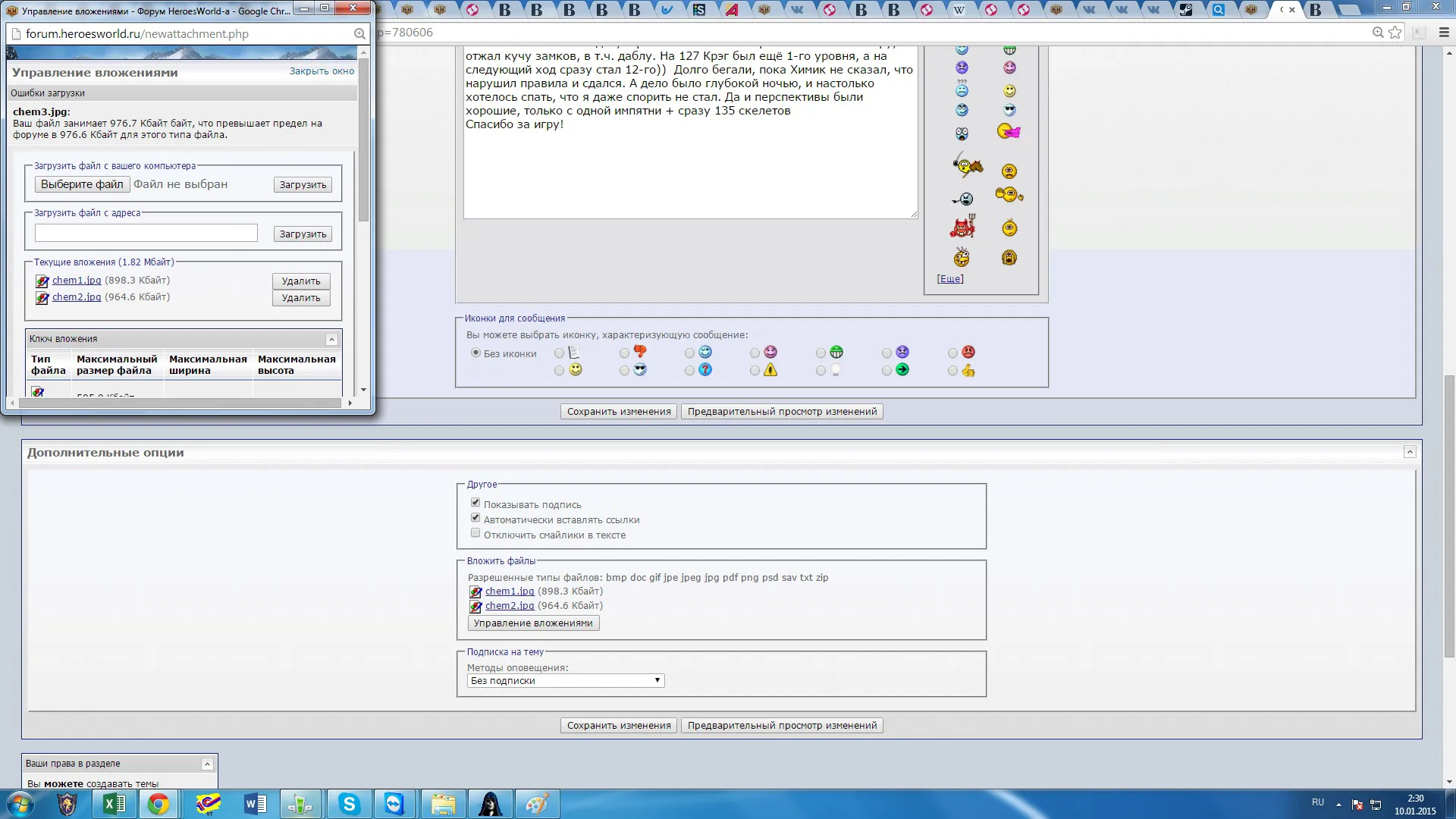Click the 'Управление вложениями' button
1456x819 pixels.
[533, 623]
